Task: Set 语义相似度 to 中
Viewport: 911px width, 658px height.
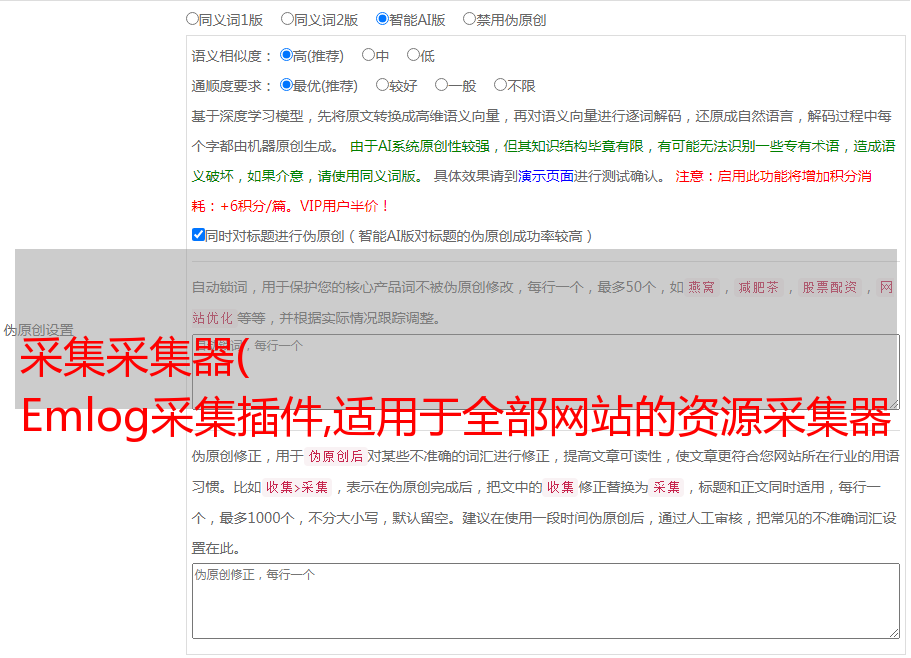Action: tap(368, 55)
